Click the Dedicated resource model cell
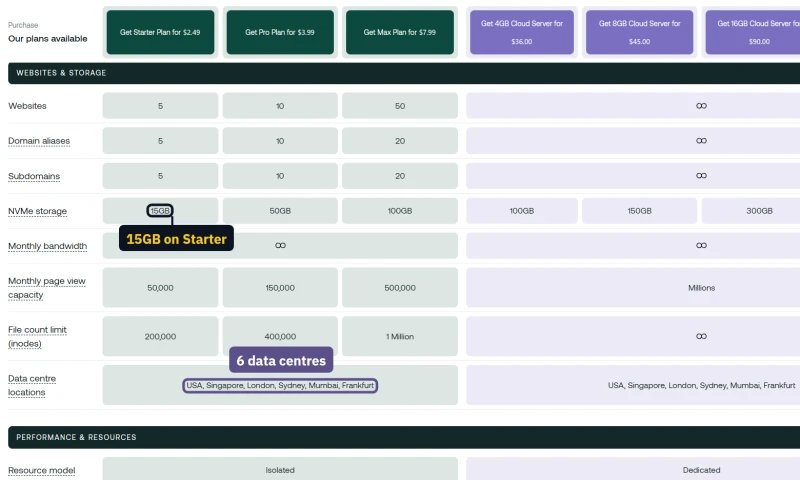Viewport: 800px width, 480px height. click(633, 468)
